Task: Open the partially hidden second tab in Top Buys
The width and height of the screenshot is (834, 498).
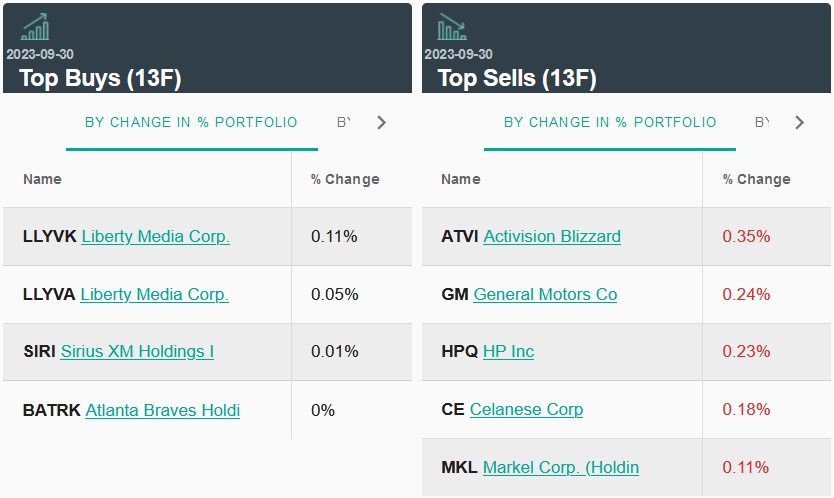Action: [x=344, y=123]
